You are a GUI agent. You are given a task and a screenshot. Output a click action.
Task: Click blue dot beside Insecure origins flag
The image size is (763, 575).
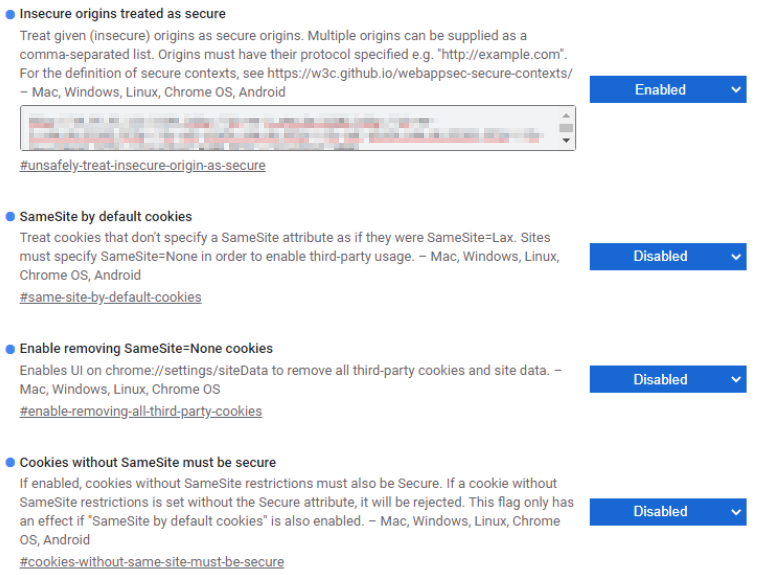(10, 14)
